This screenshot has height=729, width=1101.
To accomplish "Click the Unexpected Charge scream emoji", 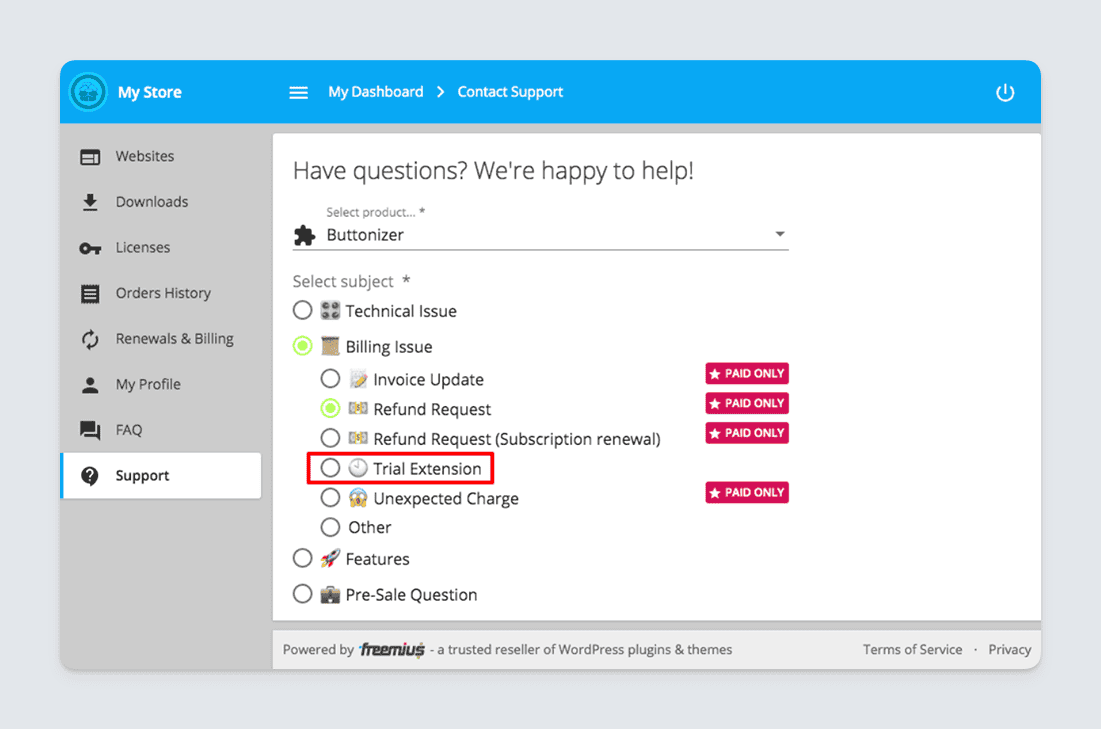I will (358, 498).
